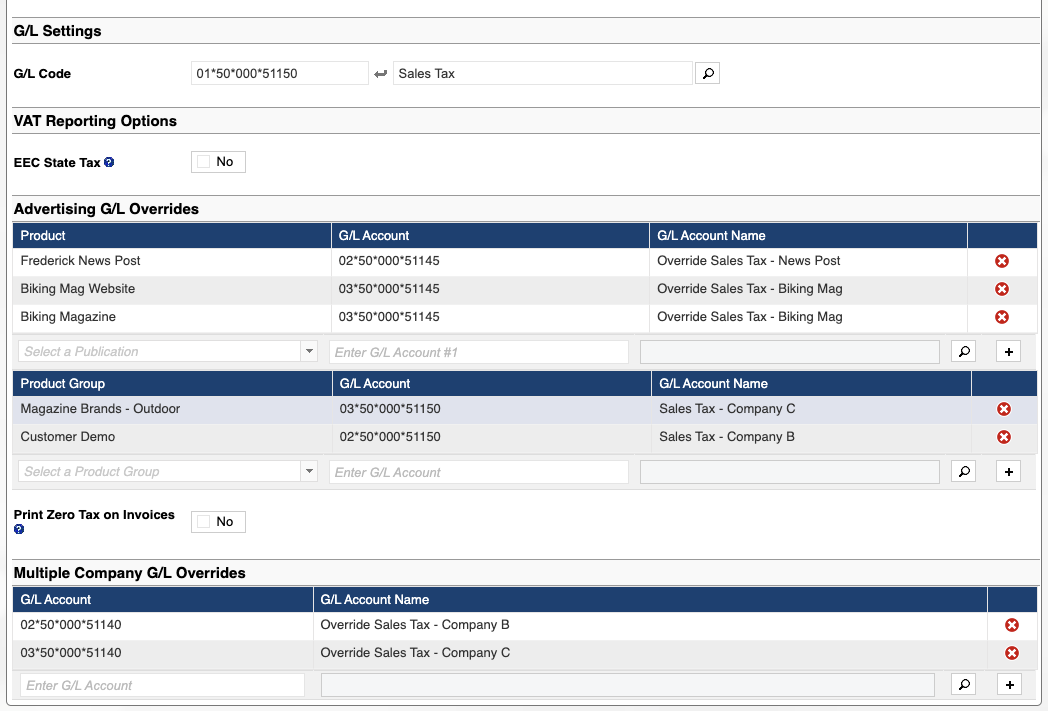This screenshot has width=1048, height=711.
Task: Click help icon next to EEC State Tax
Action: 109,162
